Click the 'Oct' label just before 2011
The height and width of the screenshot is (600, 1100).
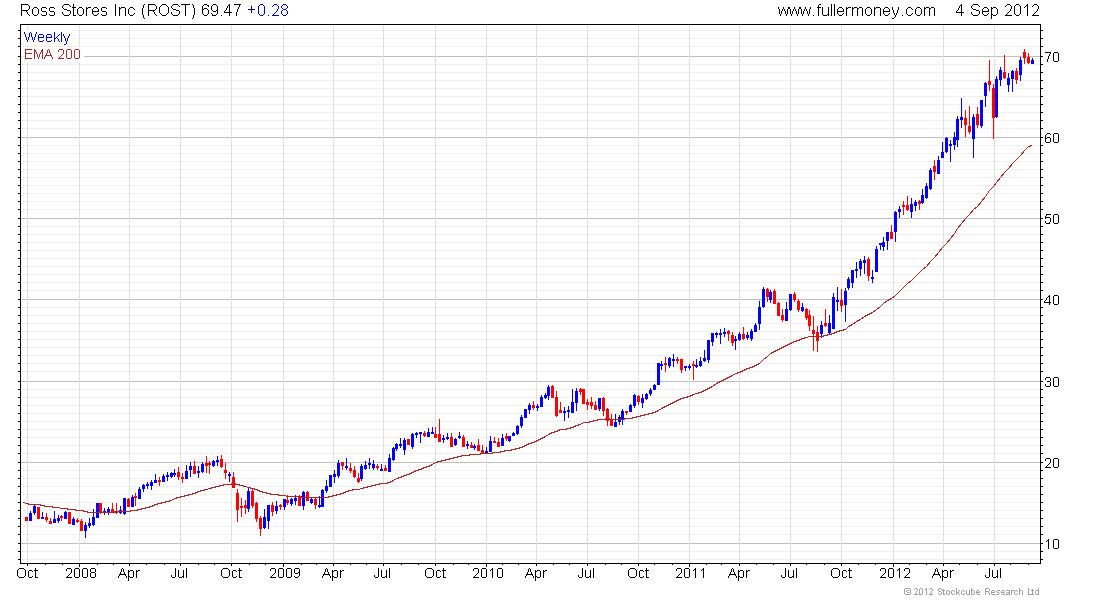click(638, 573)
